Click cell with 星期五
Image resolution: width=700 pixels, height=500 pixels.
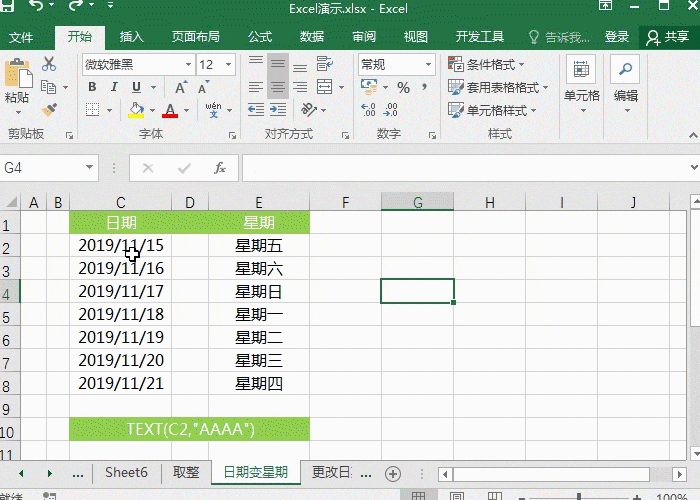click(259, 246)
